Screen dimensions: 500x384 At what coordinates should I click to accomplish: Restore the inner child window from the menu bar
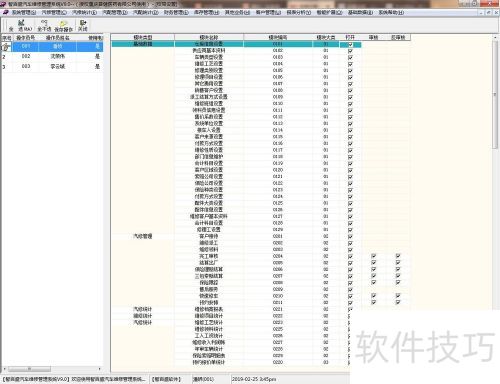(489, 12)
